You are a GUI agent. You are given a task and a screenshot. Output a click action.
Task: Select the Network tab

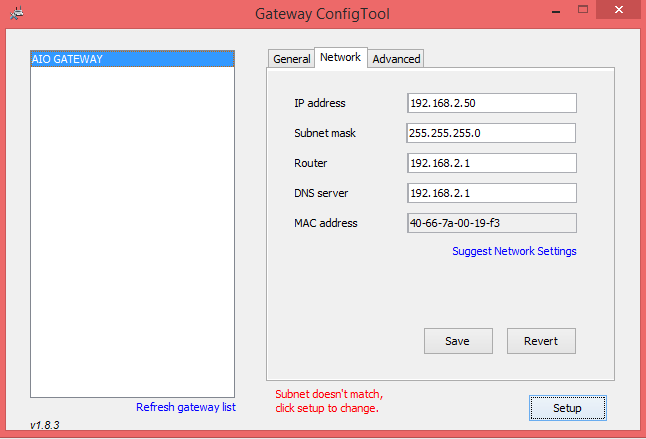coord(340,58)
